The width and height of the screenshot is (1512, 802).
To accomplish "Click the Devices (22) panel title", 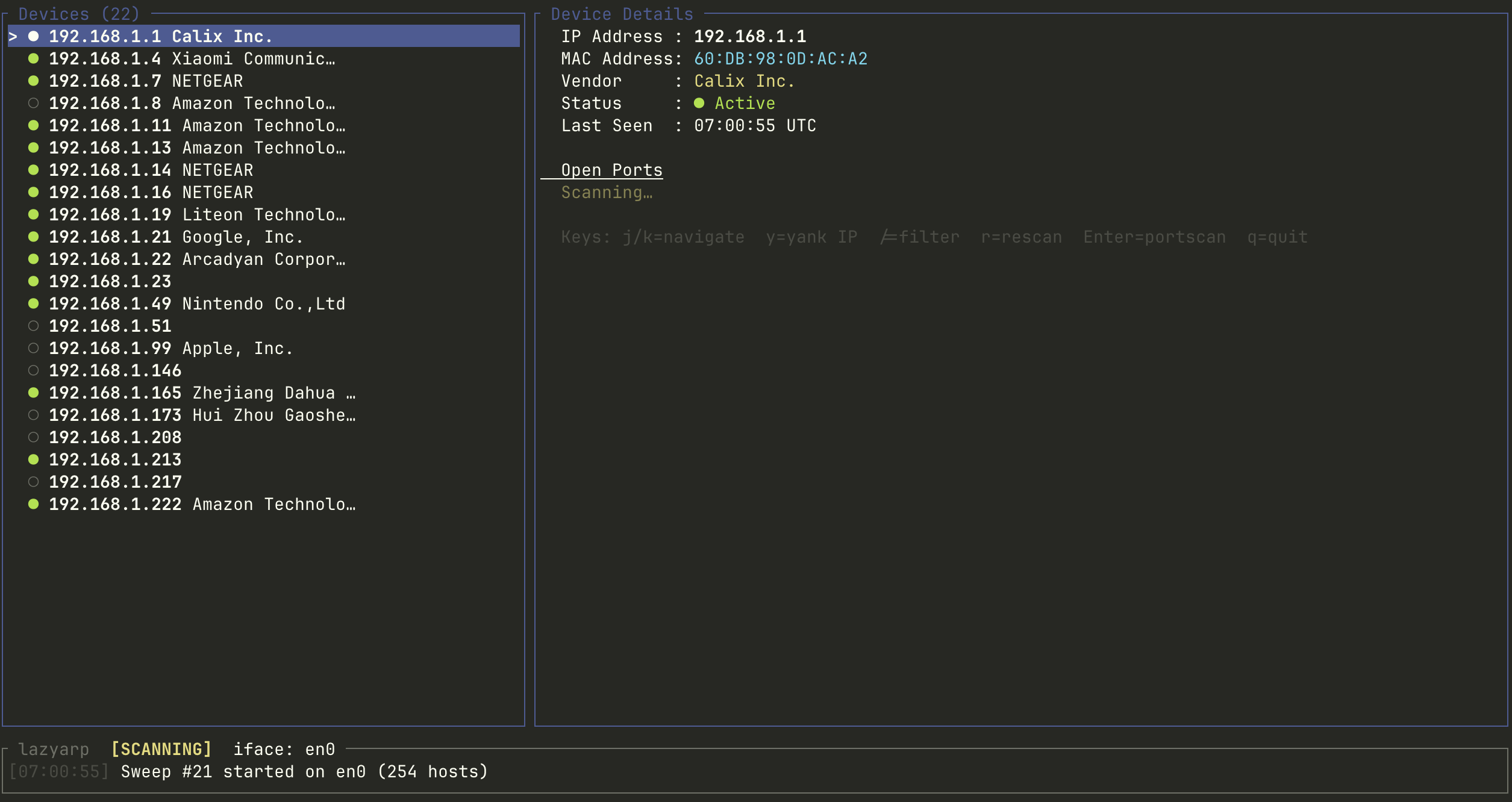I will (x=79, y=14).
